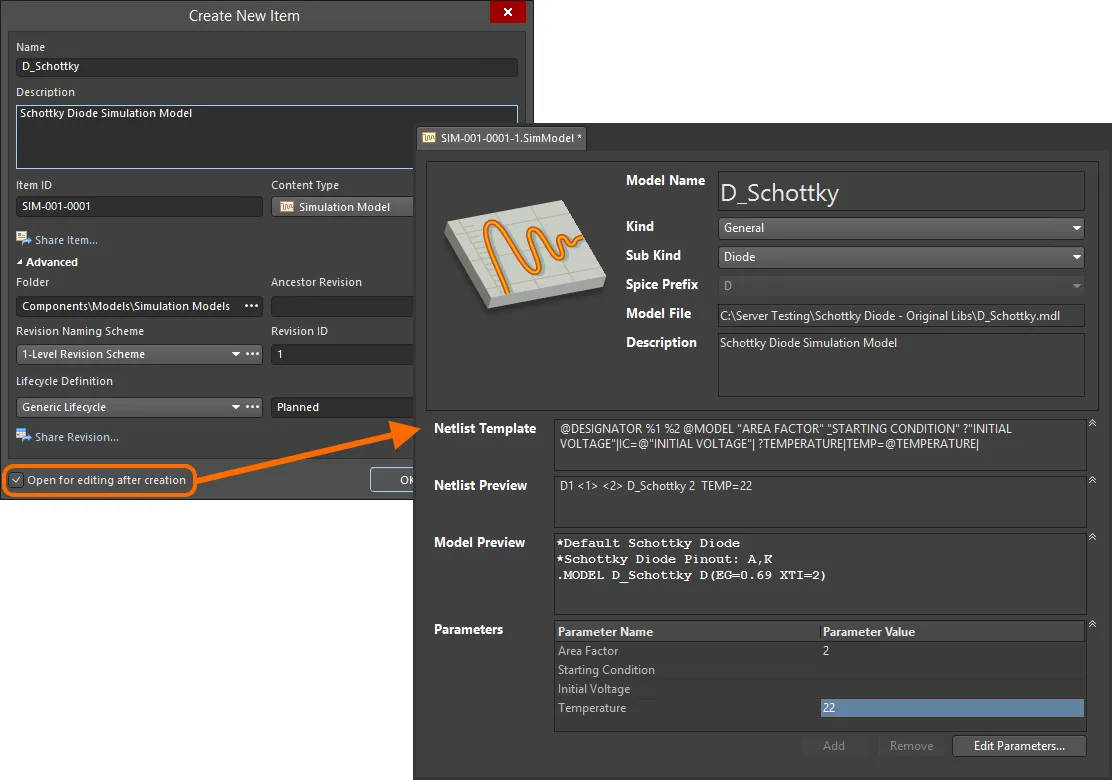Toggle Open for editing after creation
Screen dimensions: 1112x780
16,480
